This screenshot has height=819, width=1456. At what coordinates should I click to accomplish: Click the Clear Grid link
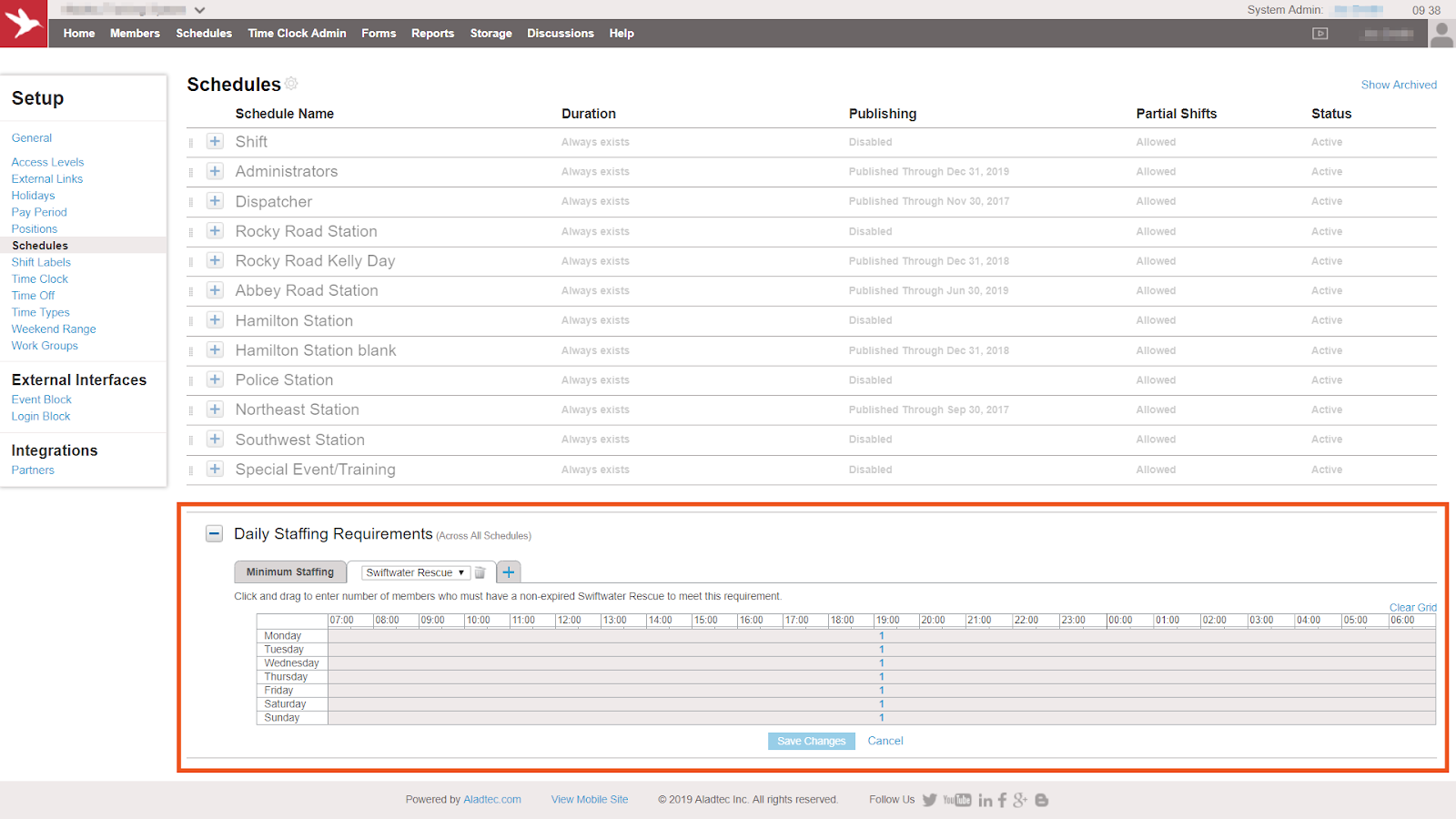(1412, 608)
